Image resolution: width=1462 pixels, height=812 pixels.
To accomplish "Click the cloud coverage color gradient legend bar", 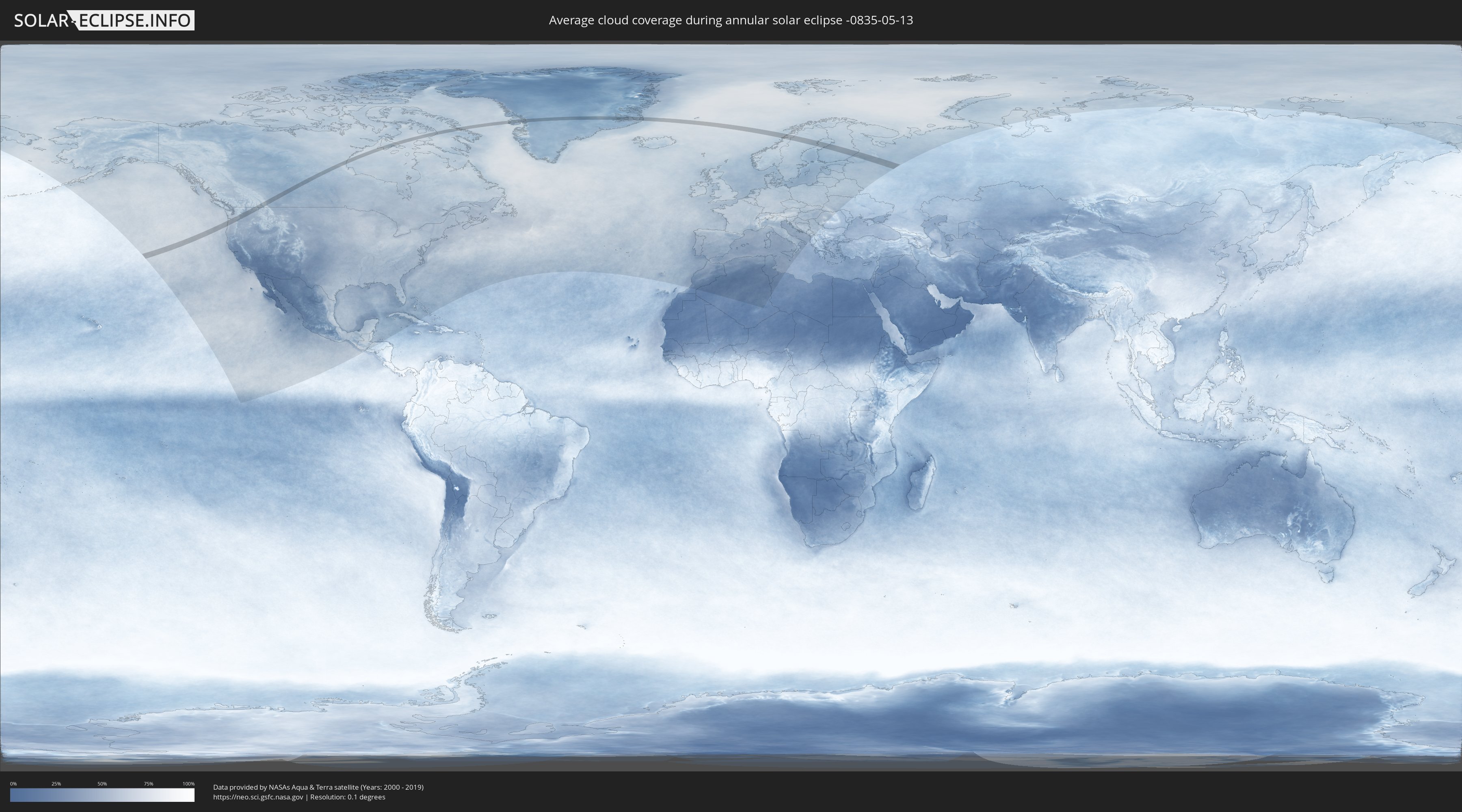I will pyautogui.click(x=102, y=795).
